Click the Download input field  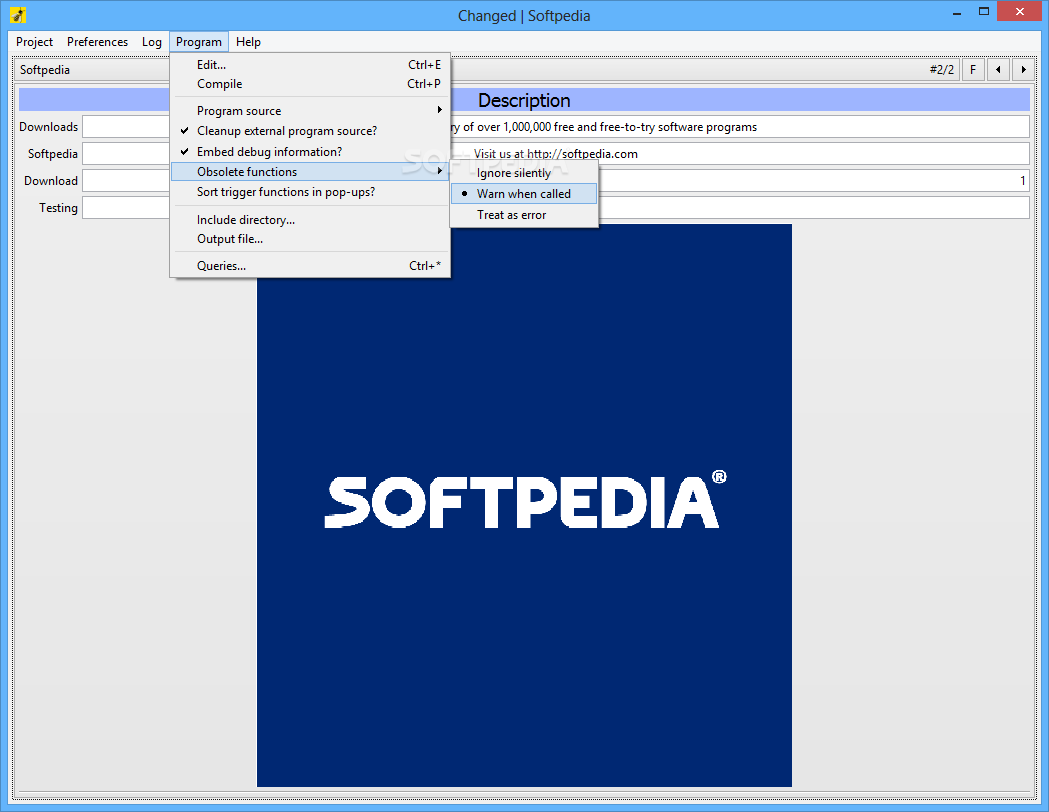click(x=126, y=181)
